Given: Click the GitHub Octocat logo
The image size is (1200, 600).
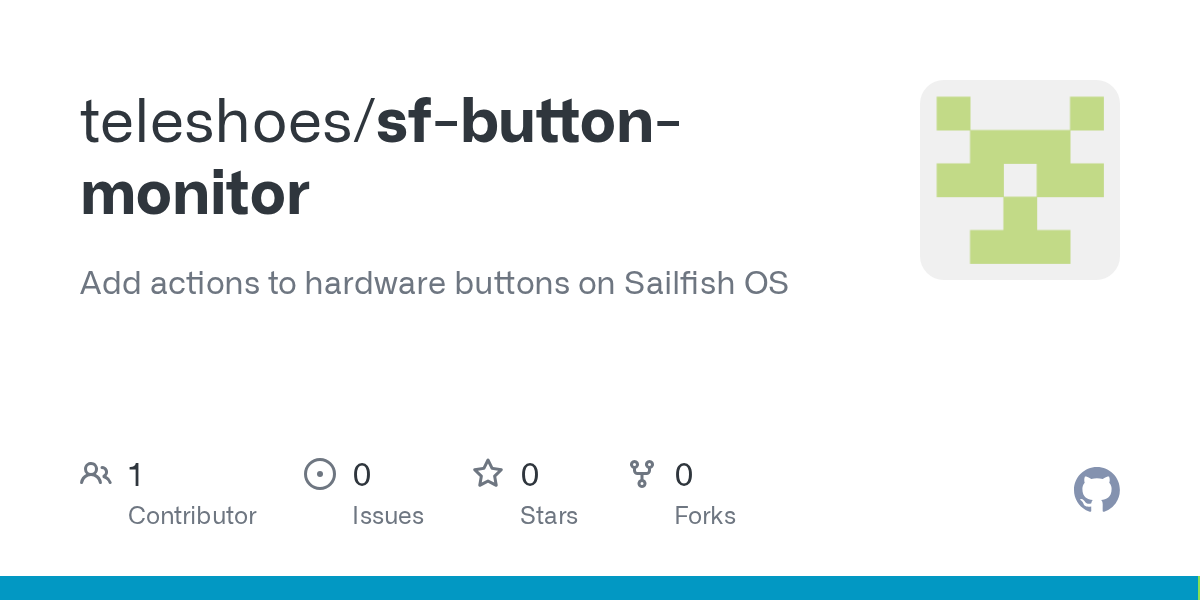Looking at the screenshot, I should [1096, 490].
